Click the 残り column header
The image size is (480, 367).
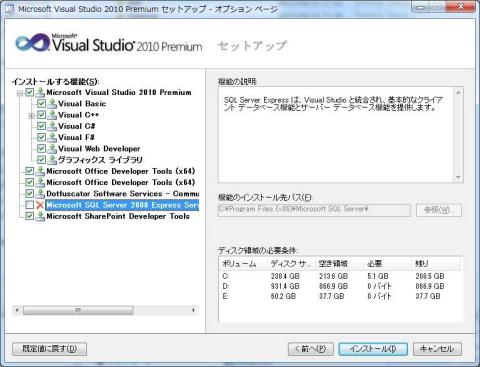point(437,264)
